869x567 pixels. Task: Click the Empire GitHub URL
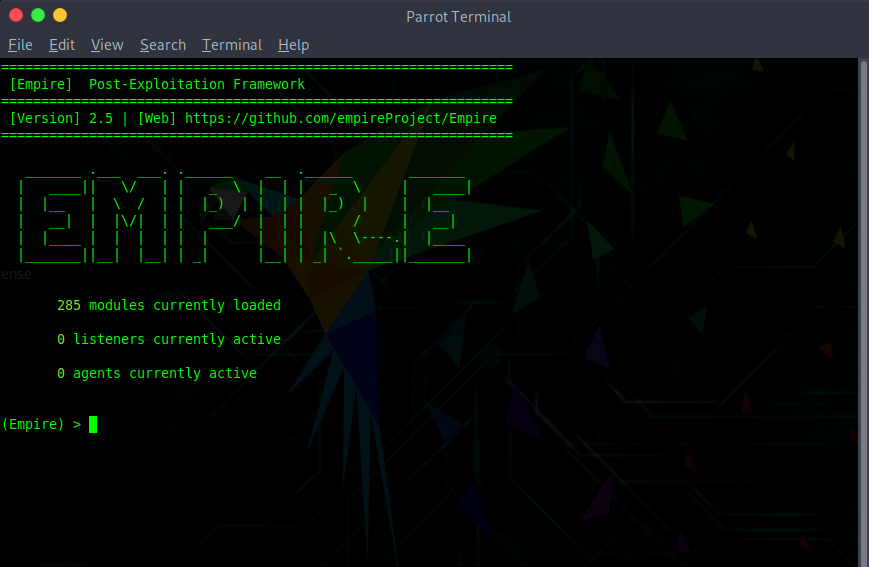tap(341, 118)
